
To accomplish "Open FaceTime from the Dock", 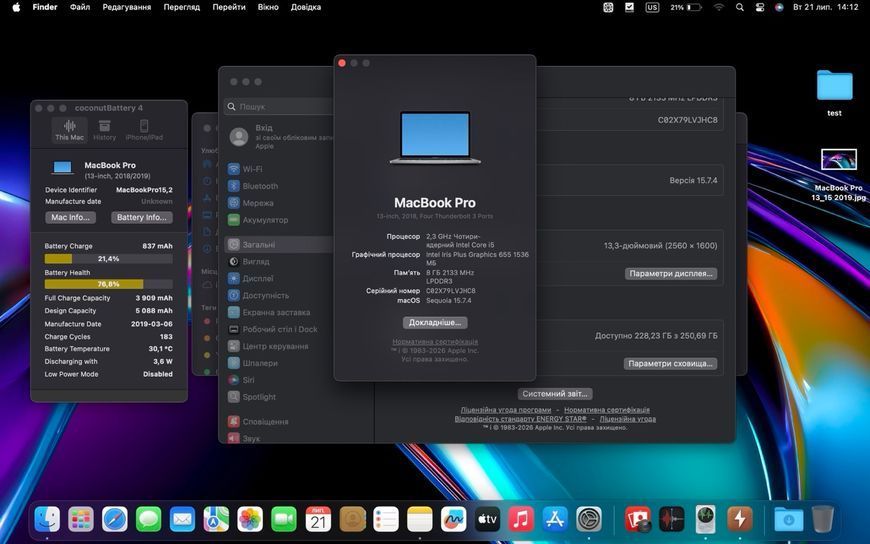I will [x=284, y=520].
